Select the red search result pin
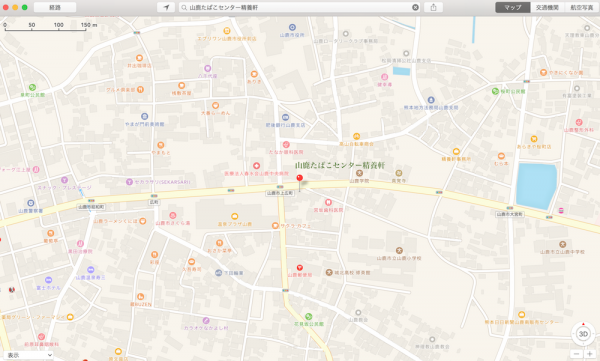This screenshot has height=361, width=600. click(300, 178)
